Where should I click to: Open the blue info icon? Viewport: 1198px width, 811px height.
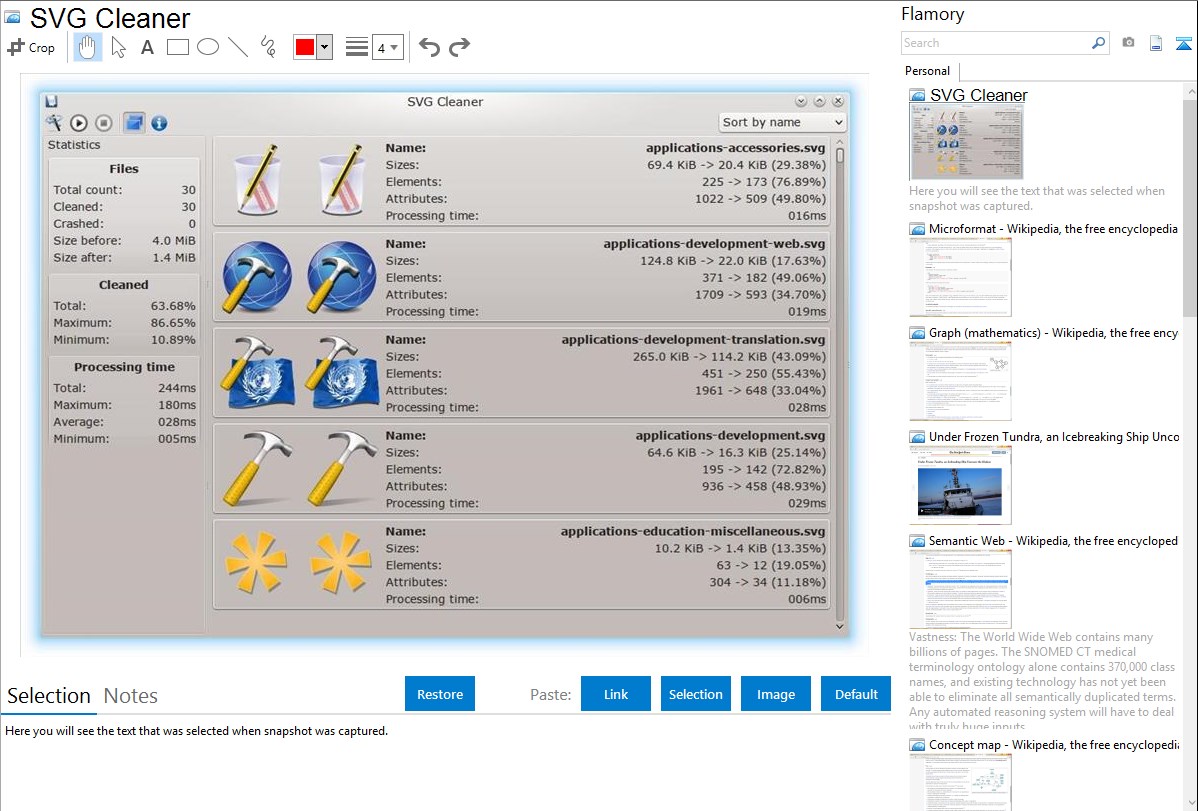[x=159, y=123]
